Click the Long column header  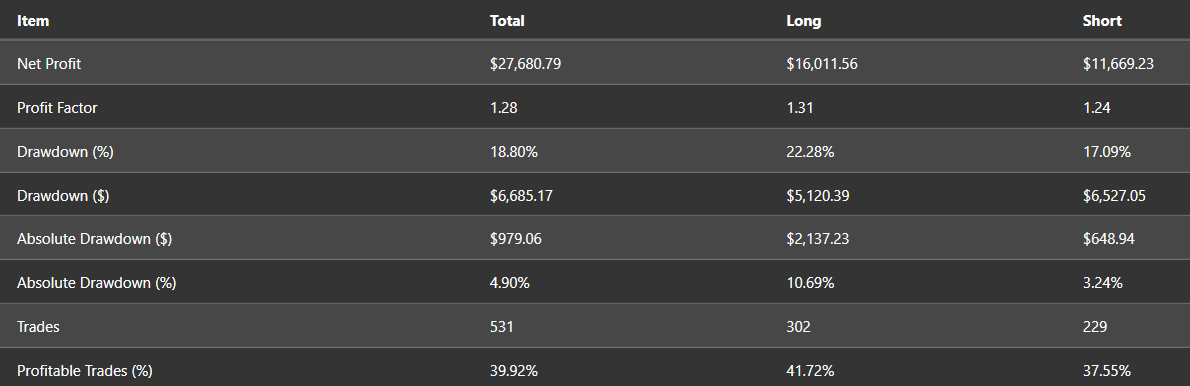(x=804, y=20)
